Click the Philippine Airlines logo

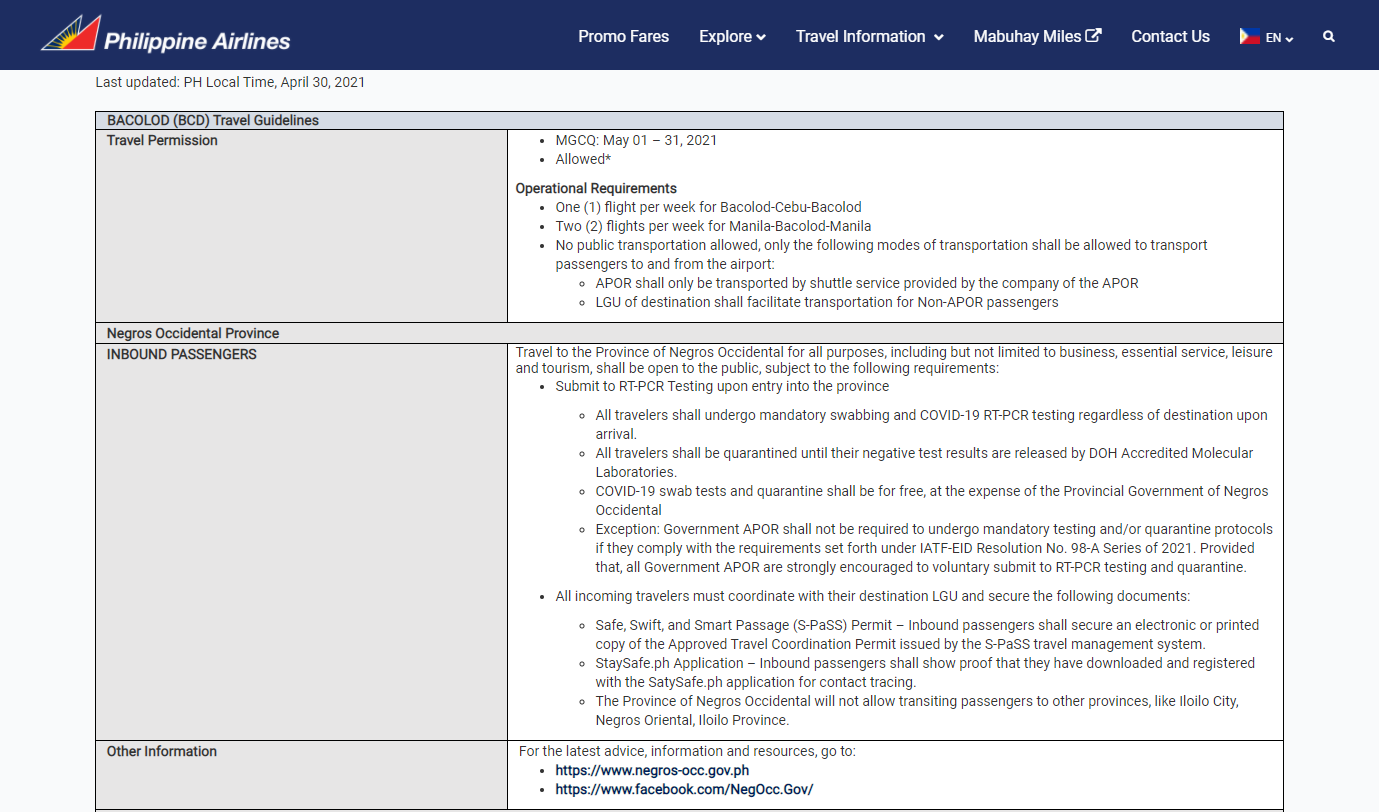tap(166, 35)
